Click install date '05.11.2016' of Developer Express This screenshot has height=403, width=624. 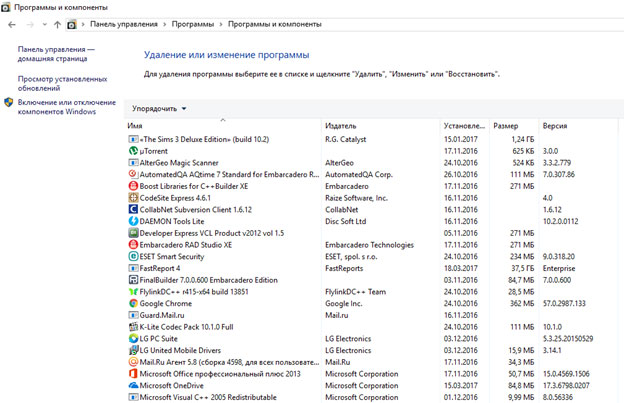(460, 233)
